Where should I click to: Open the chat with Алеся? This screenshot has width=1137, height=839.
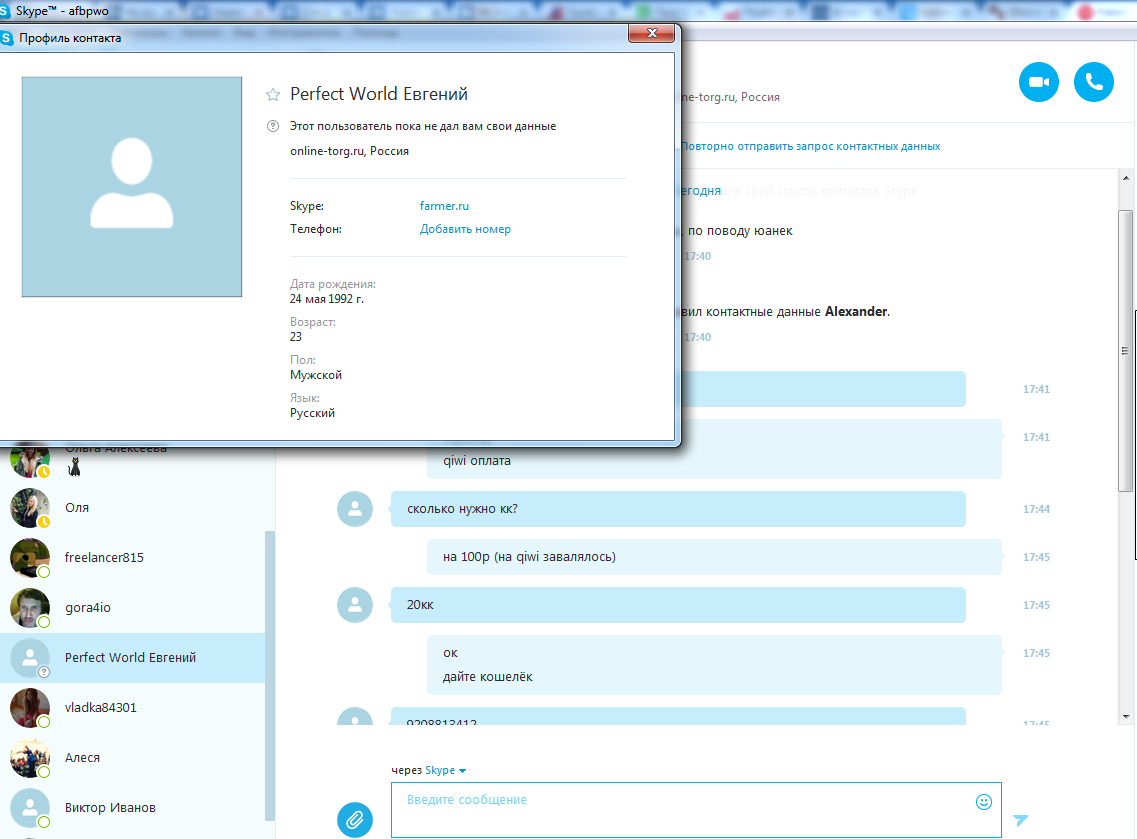133,758
